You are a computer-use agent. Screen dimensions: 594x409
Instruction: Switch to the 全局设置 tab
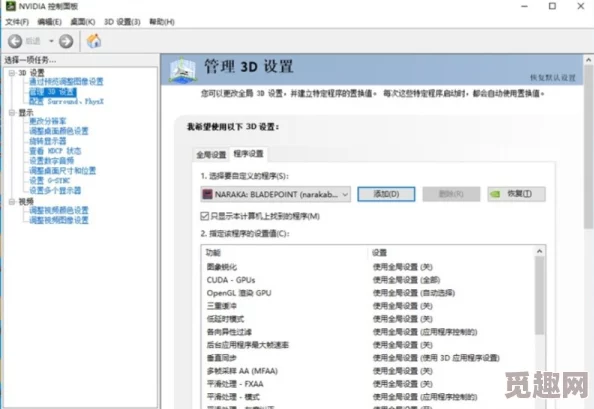211,155
